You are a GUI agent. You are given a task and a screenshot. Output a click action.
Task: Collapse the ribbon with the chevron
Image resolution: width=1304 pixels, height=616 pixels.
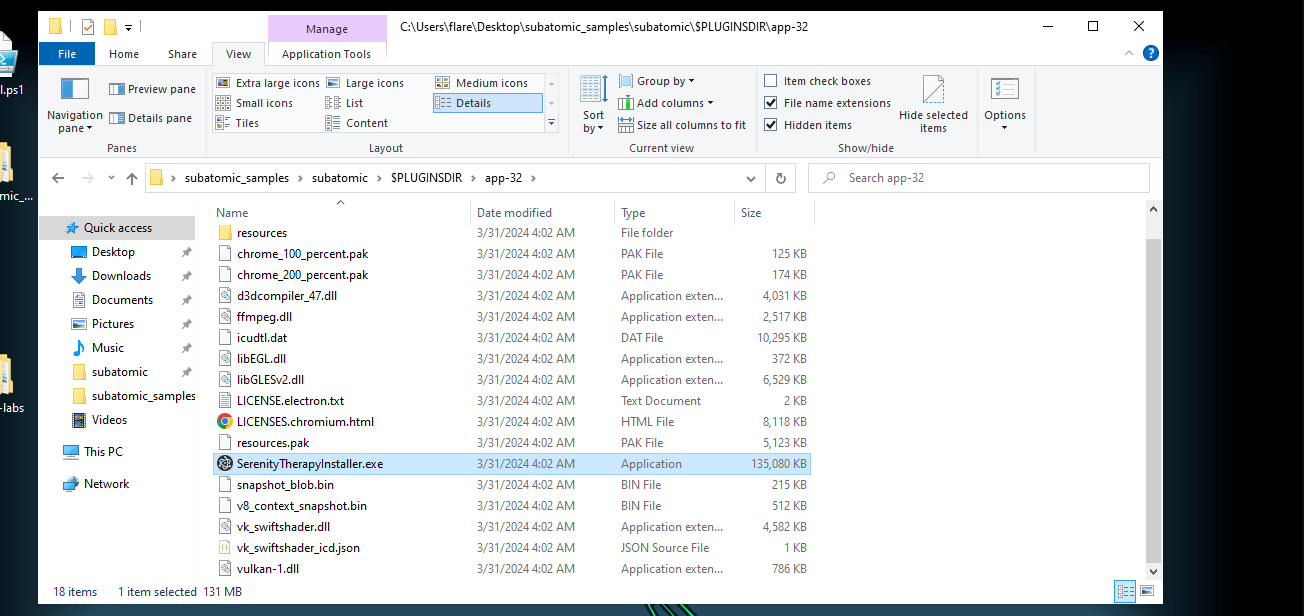[1127, 54]
